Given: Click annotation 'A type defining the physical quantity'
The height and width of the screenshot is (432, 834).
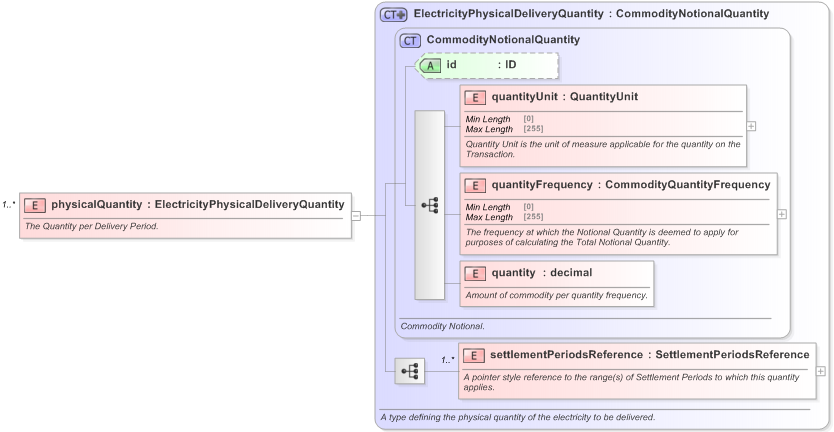Looking at the screenshot, I should tap(518, 417).
